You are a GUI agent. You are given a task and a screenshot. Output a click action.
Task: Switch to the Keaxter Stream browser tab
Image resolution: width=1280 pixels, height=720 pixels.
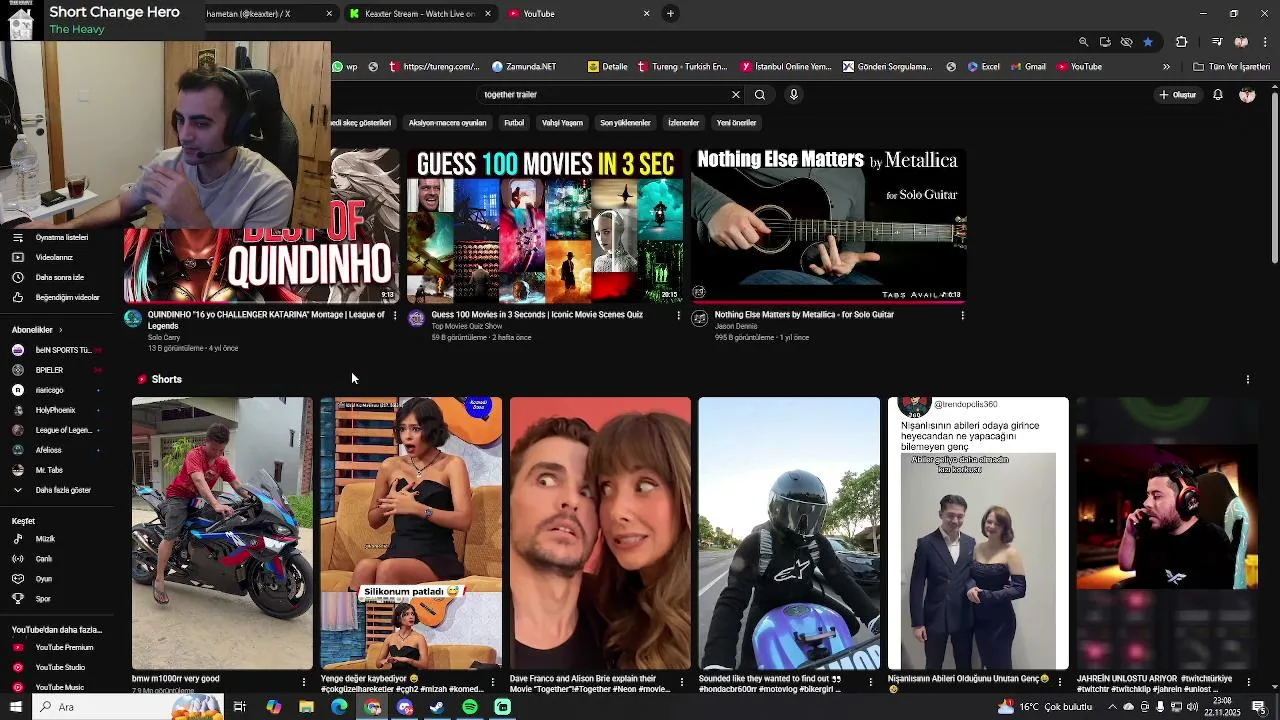pyautogui.click(x=419, y=14)
